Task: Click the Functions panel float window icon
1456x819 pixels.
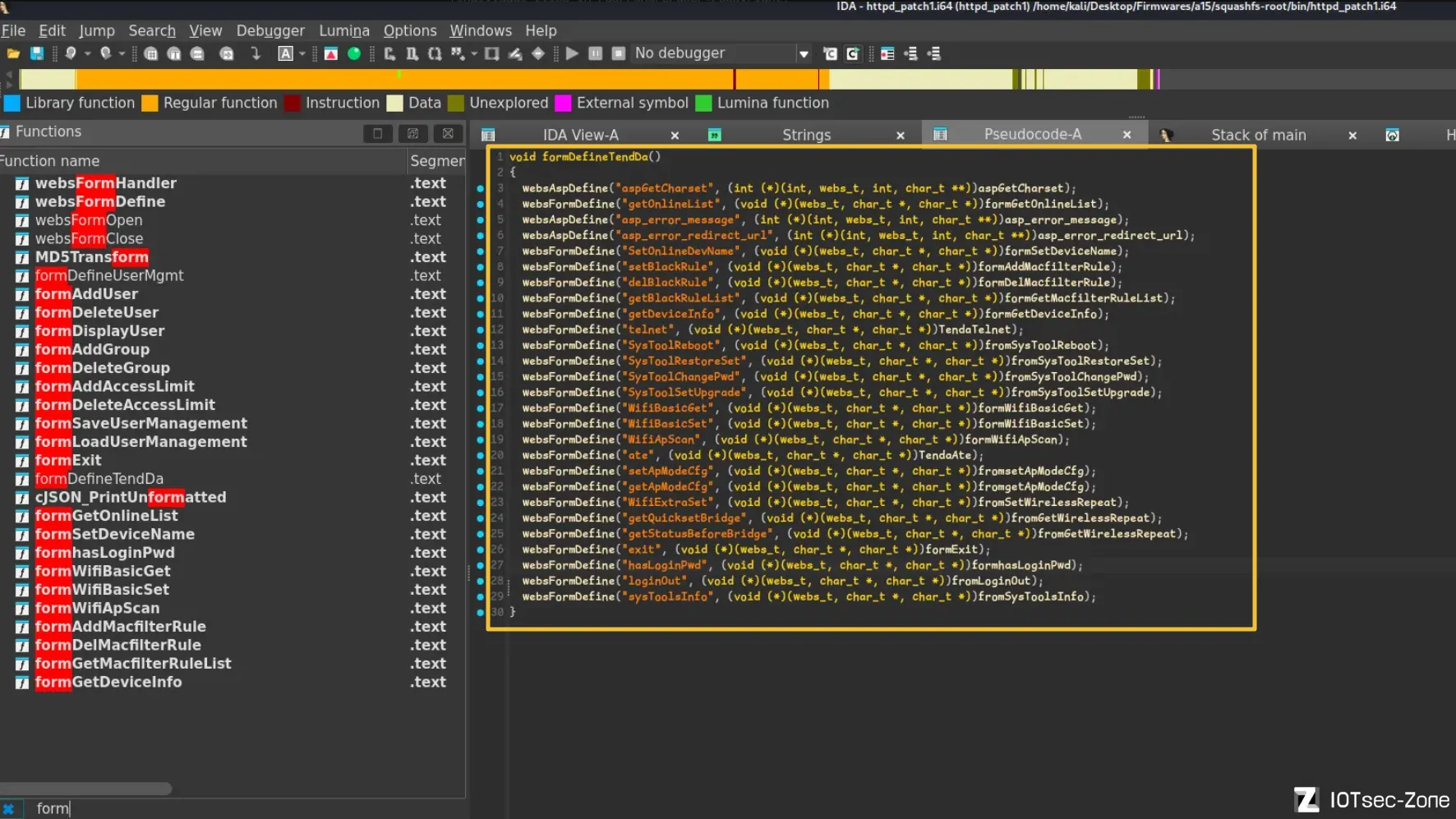Action: coord(378,133)
